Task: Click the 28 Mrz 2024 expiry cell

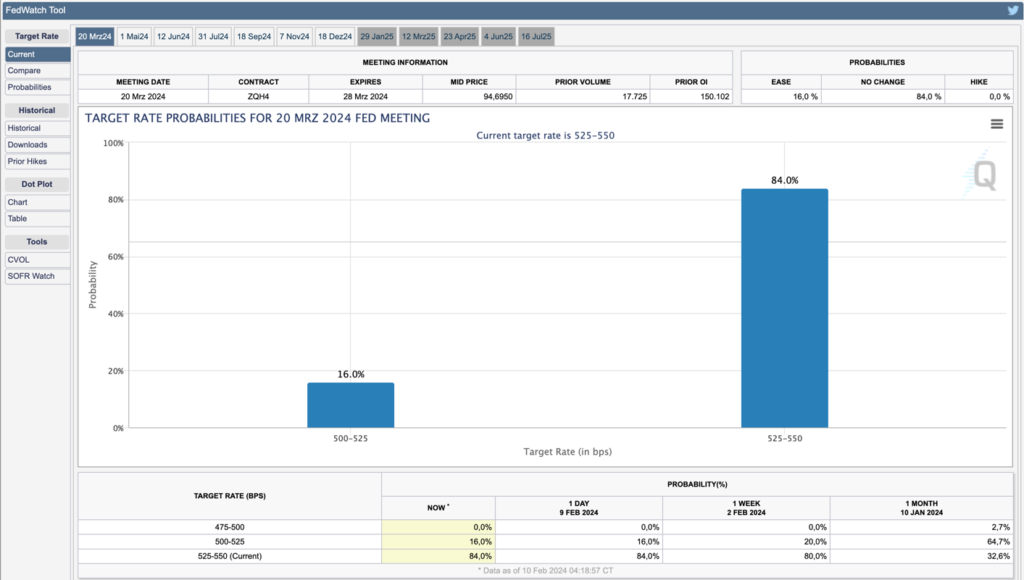Action: [366, 96]
